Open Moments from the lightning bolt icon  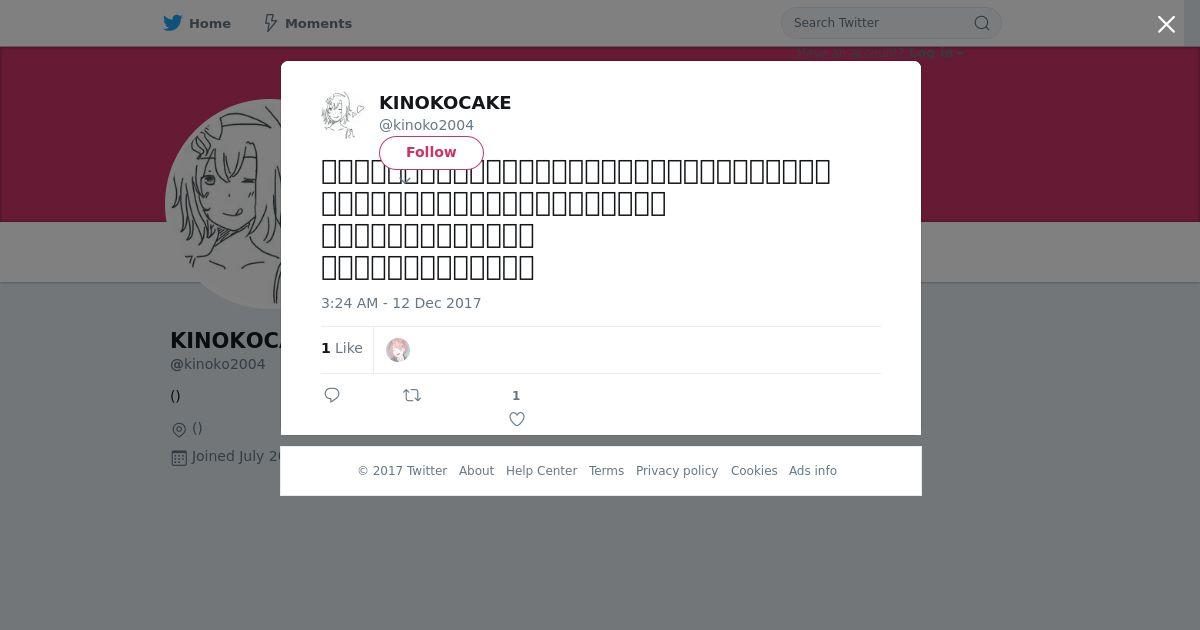[x=270, y=23]
